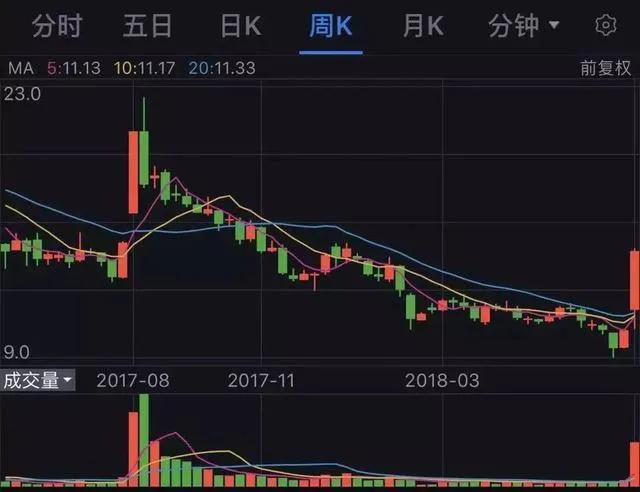Image resolution: width=640 pixels, height=492 pixels.
Task: Click the 2017-11 date axis marker
Action: [x=261, y=381]
